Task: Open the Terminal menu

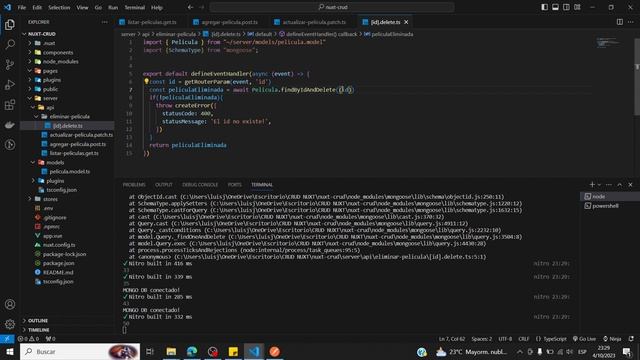Action: click(x=135, y=7)
